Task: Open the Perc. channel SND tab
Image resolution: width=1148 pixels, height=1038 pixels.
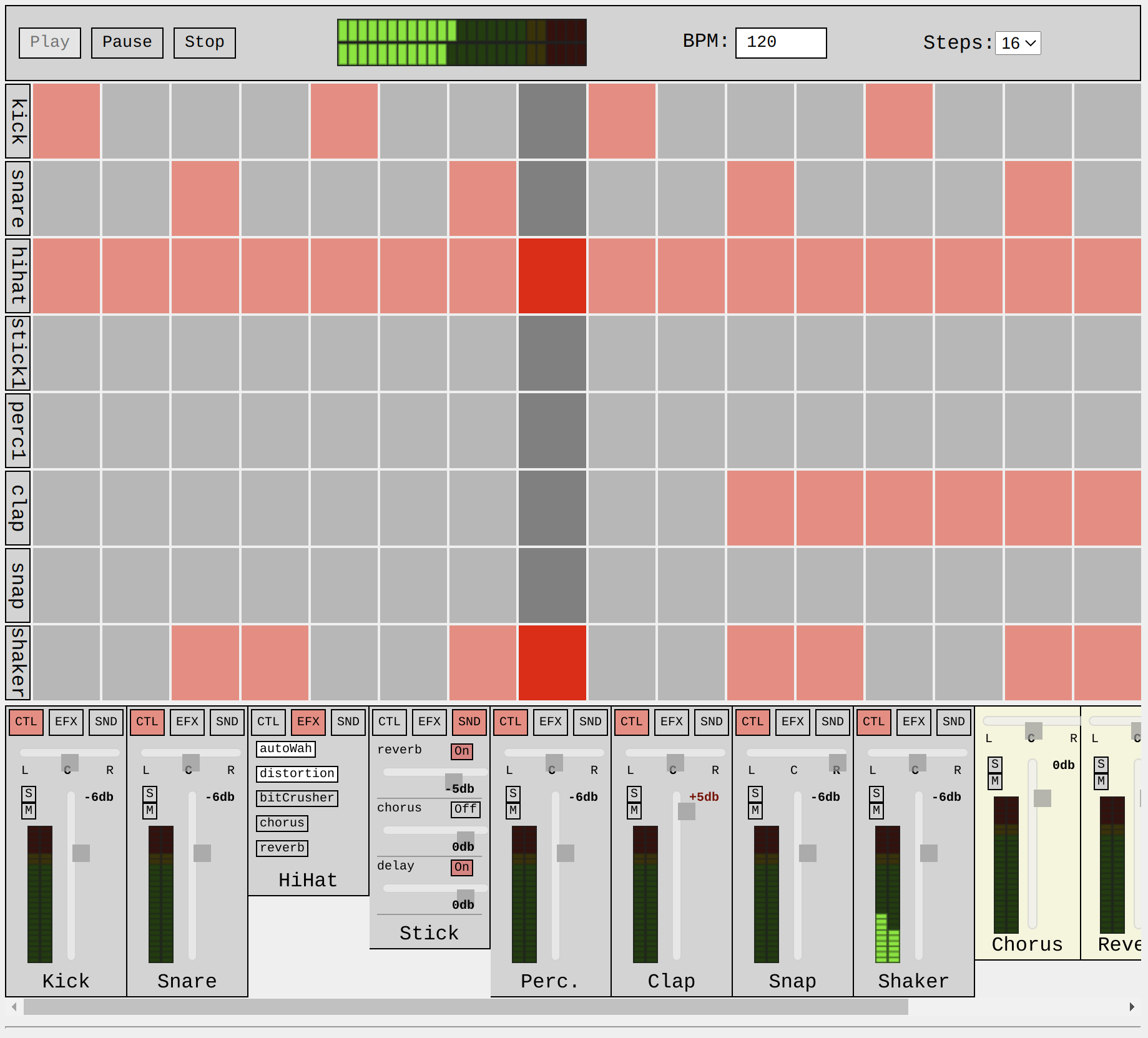Action: [591, 722]
